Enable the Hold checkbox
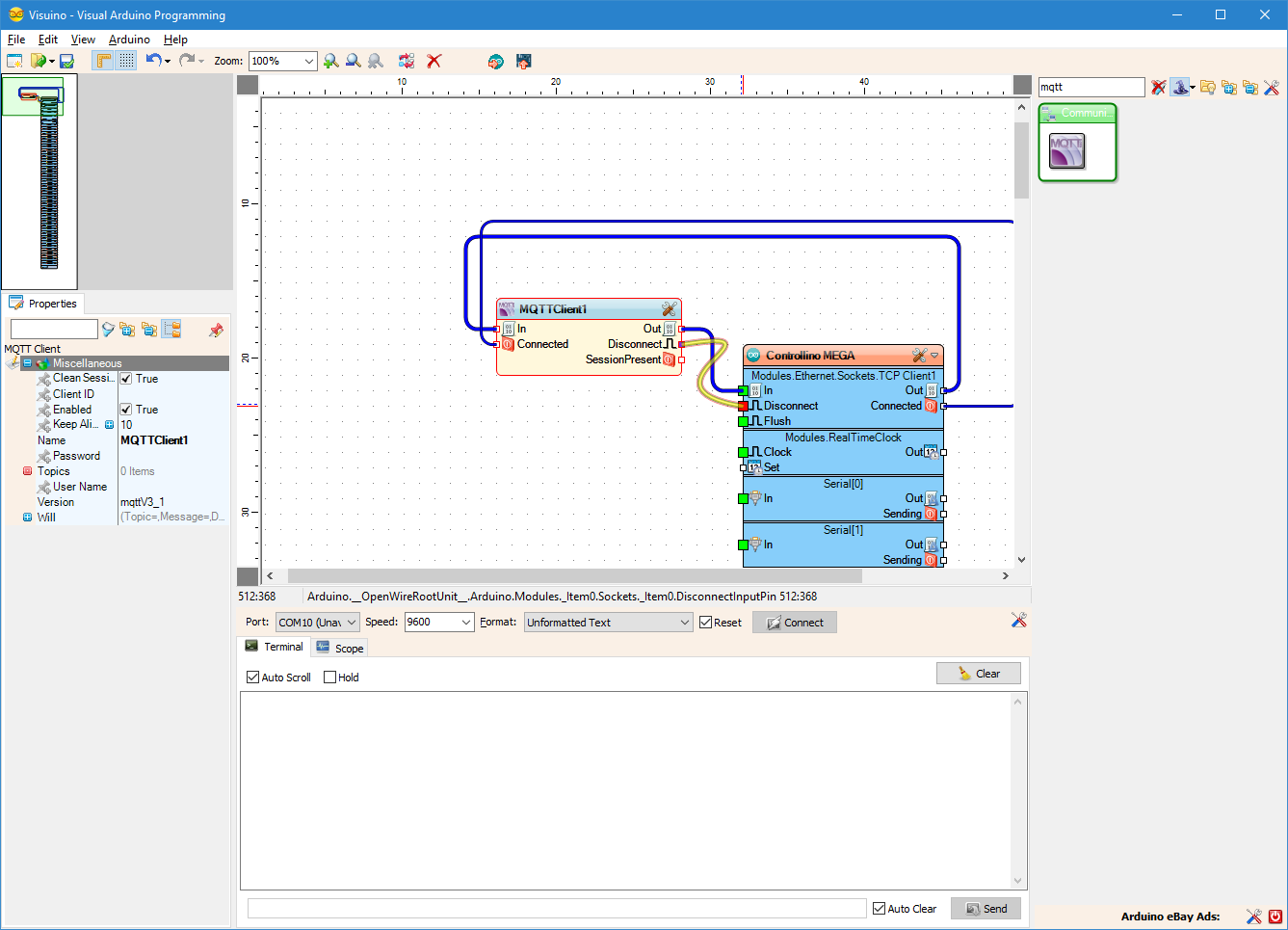The width and height of the screenshot is (1288, 930). pos(330,678)
